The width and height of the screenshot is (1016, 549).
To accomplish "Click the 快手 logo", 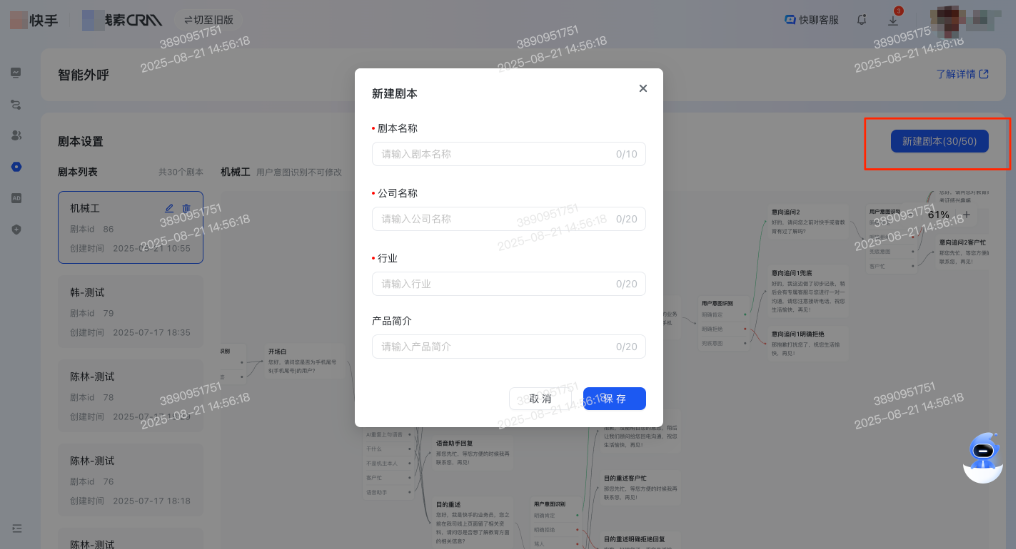I will [34, 20].
